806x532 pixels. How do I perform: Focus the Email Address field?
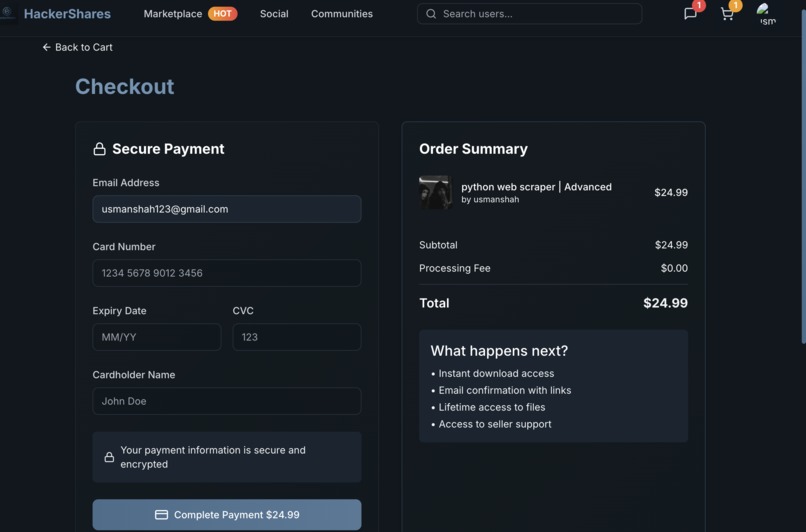[x=227, y=209]
